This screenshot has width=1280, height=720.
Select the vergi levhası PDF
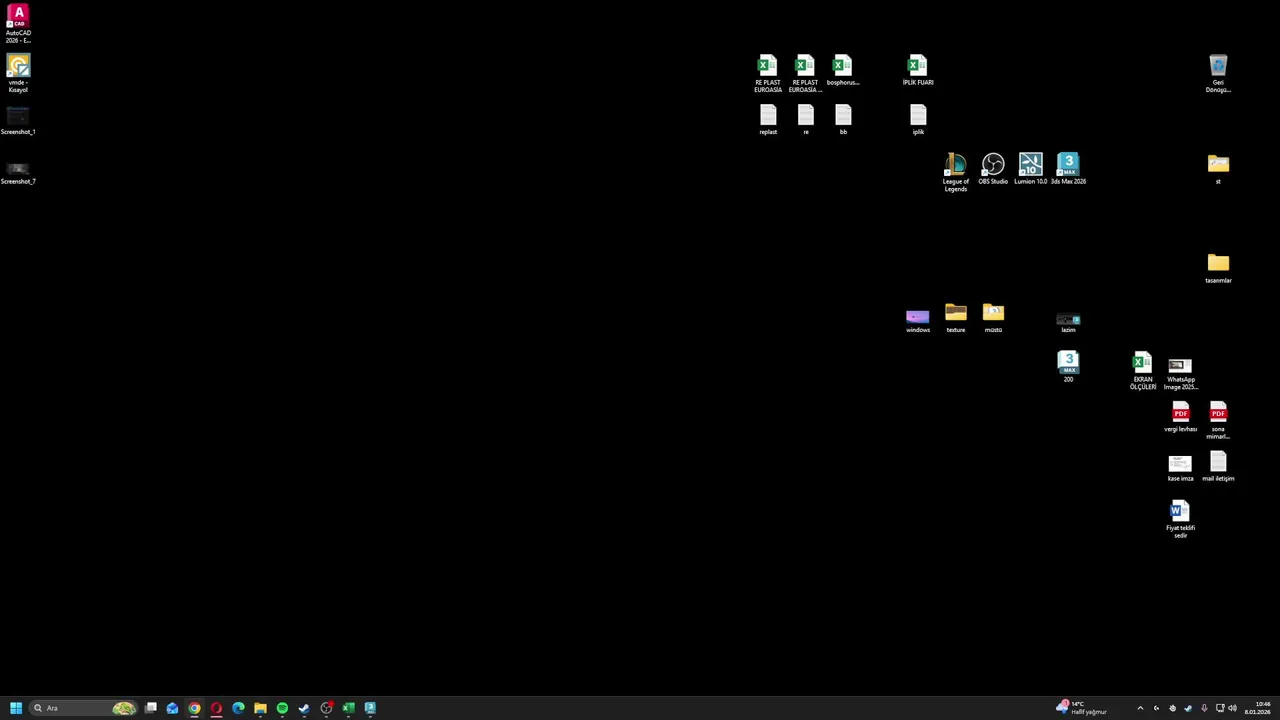pyautogui.click(x=1180, y=417)
